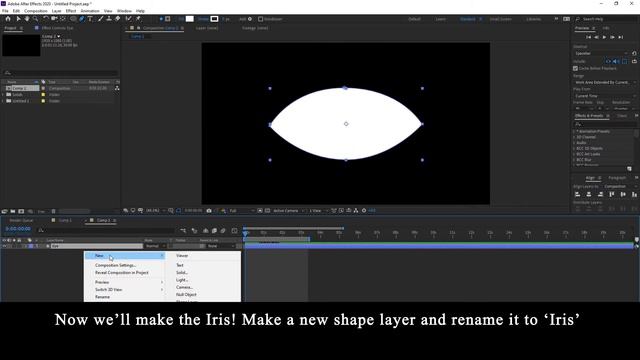Click the new composition icon in Project panel
Viewport: 640px width, 360px height.
tap(21, 211)
